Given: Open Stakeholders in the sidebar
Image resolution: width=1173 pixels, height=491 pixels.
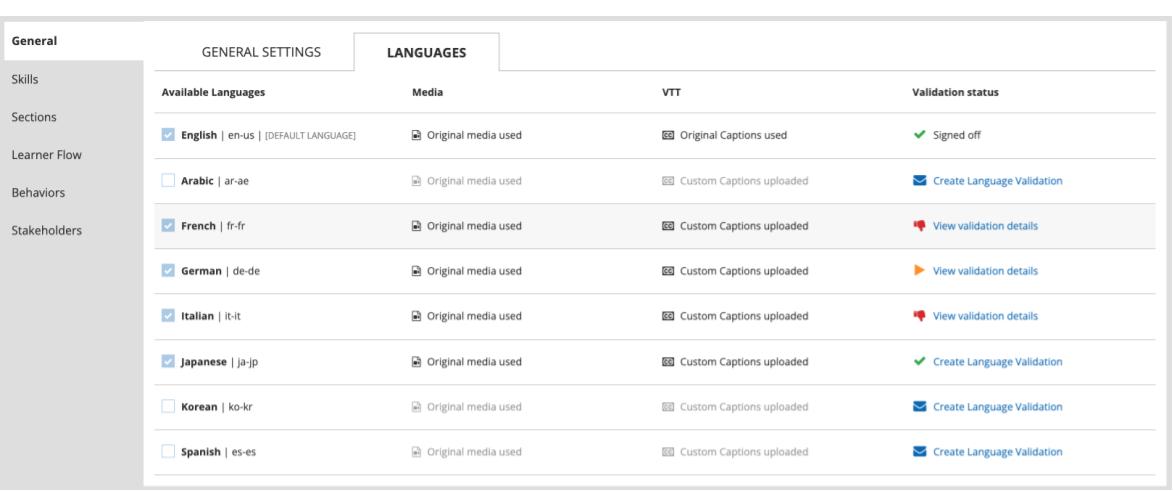Looking at the screenshot, I should [x=47, y=230].
